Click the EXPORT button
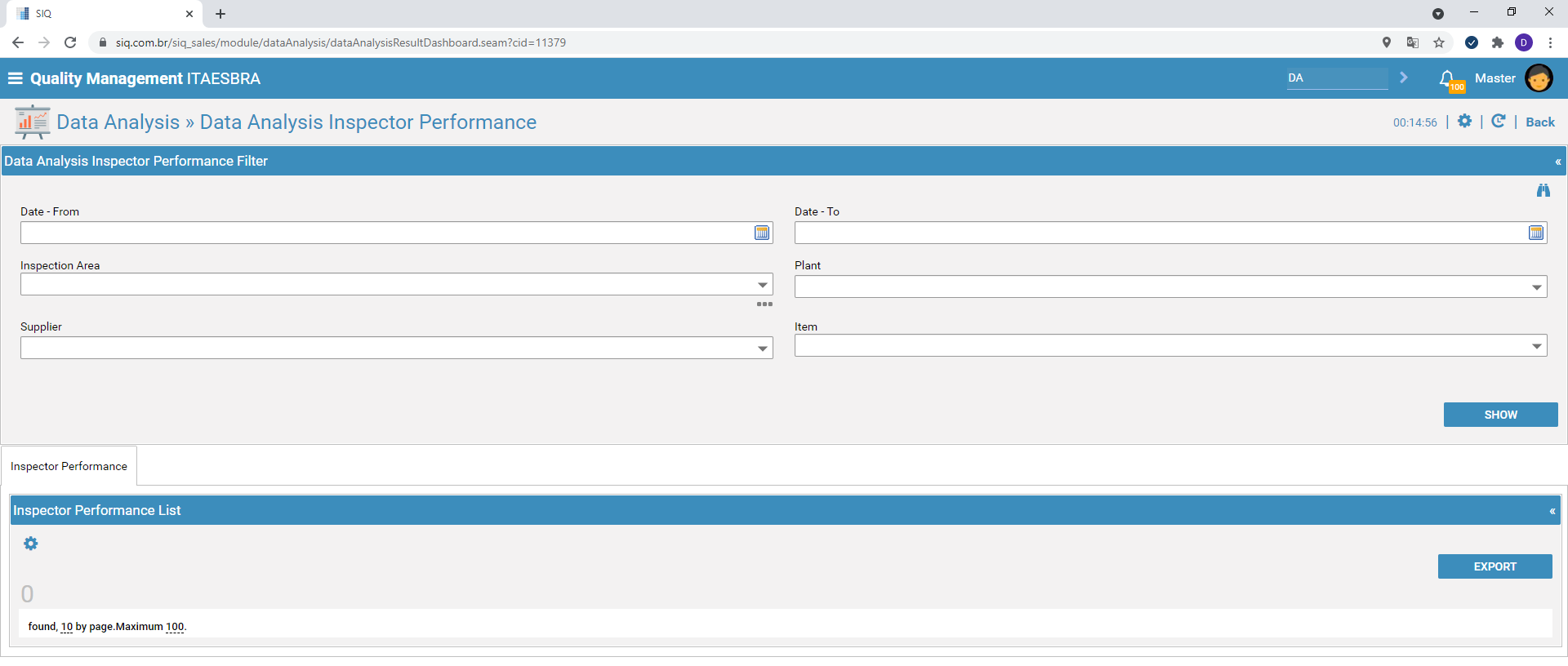 pos(1495,566)
